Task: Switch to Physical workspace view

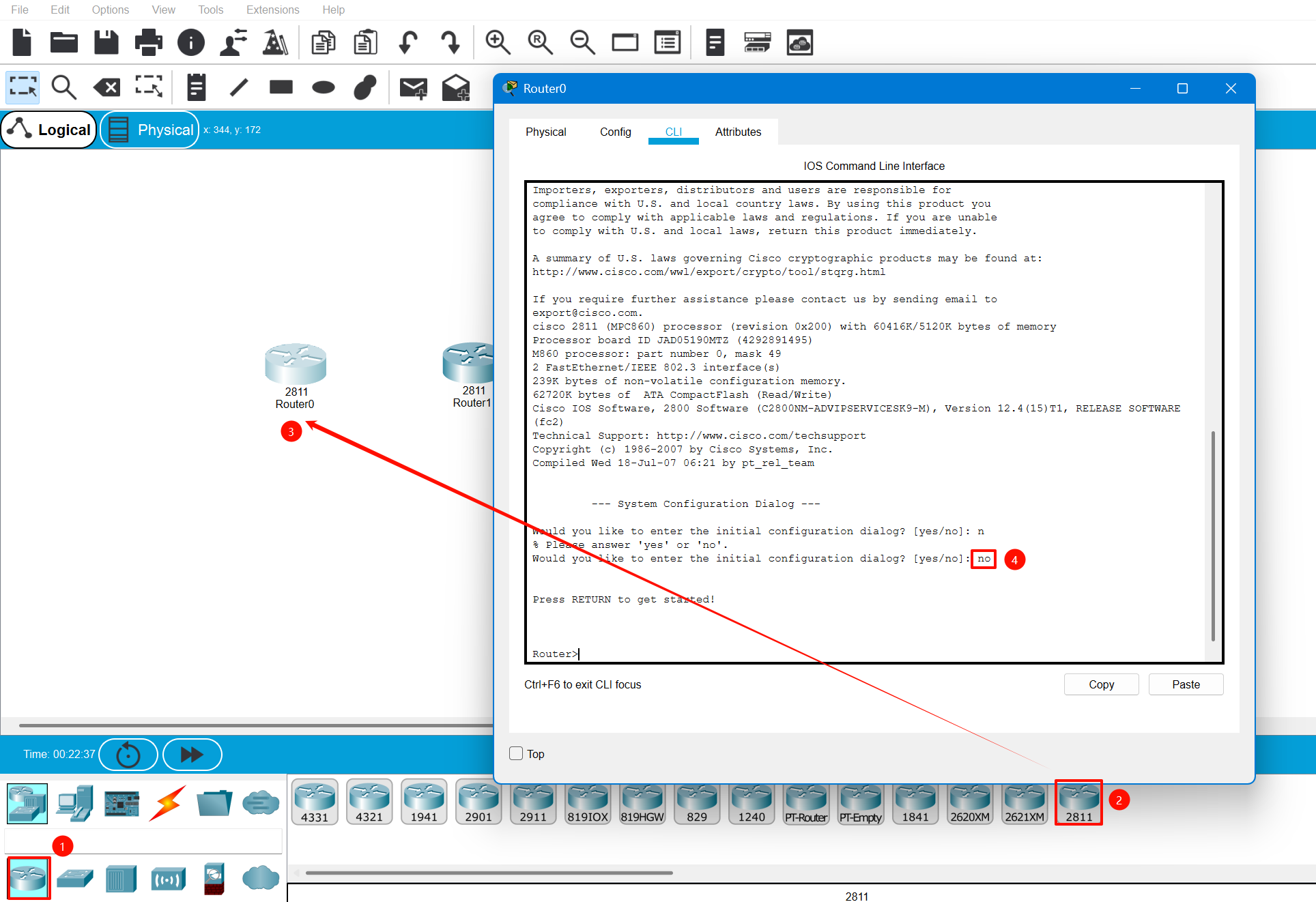Action: (150, 130)
